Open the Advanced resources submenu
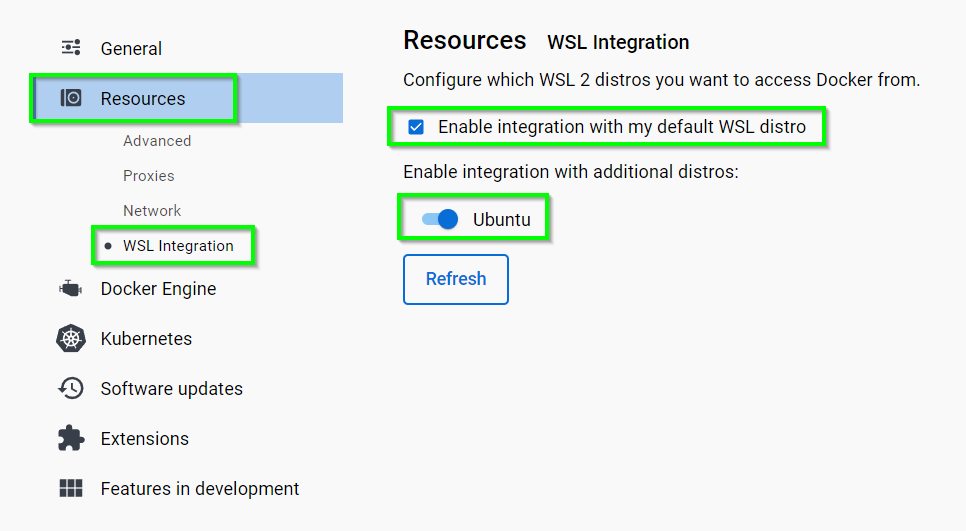The height and width of the screenshot is (531, 966). pyautogui.click(x=157, y=141)
